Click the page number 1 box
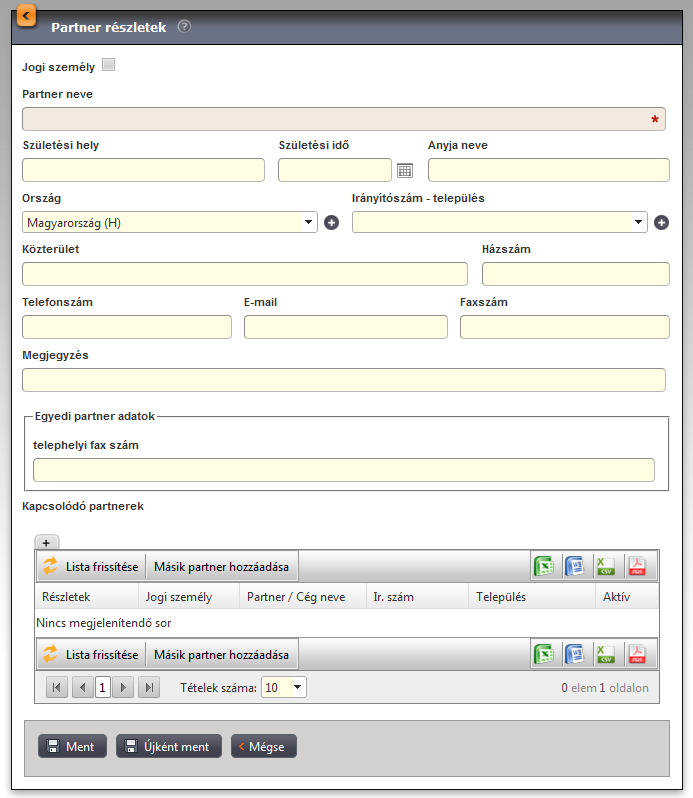Image resolution: width=693 pixels, height=798 pixels. point(102,688)
